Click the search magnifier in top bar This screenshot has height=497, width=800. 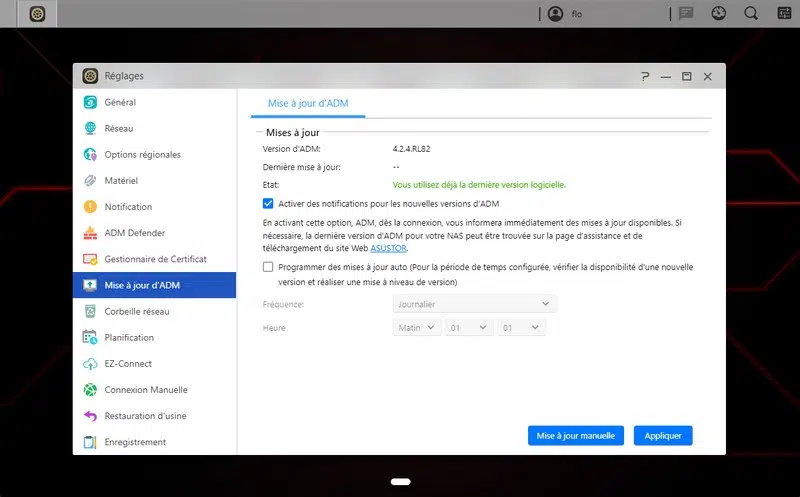(750, 14)
